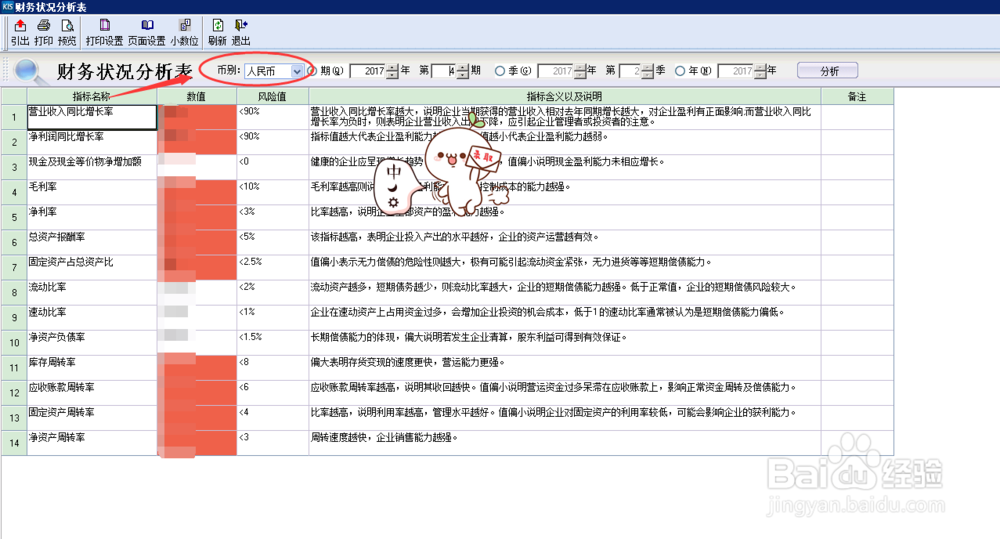The height and width of the screenshot is (539, 1000).
Task: Click the quarter year spinner arrows
Action: click(x=580, y=71)
